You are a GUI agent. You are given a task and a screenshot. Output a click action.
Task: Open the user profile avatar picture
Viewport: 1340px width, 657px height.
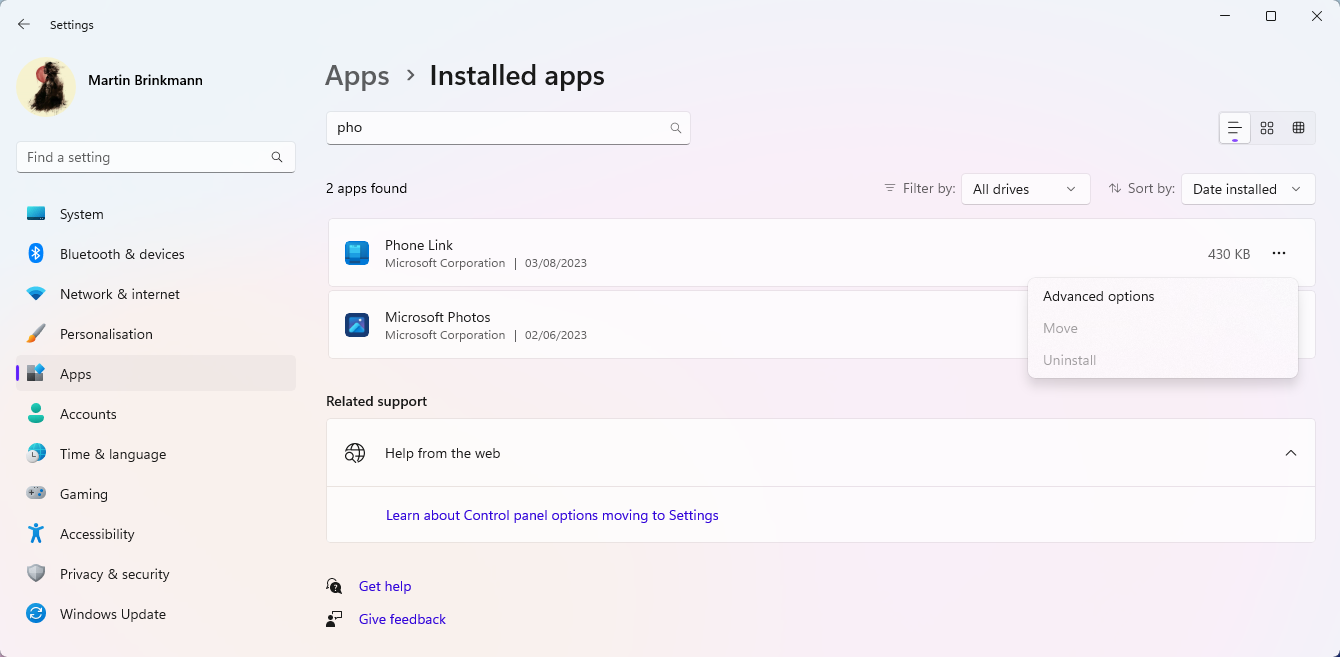point(46,87)
